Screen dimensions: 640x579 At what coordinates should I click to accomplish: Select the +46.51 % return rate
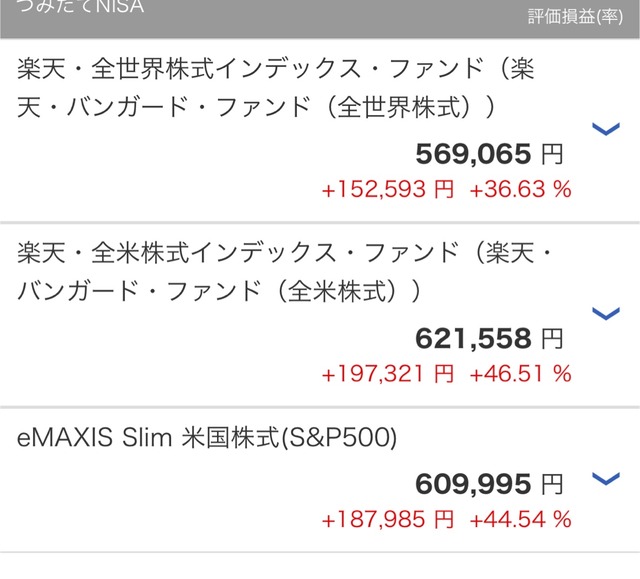[521, 374]
